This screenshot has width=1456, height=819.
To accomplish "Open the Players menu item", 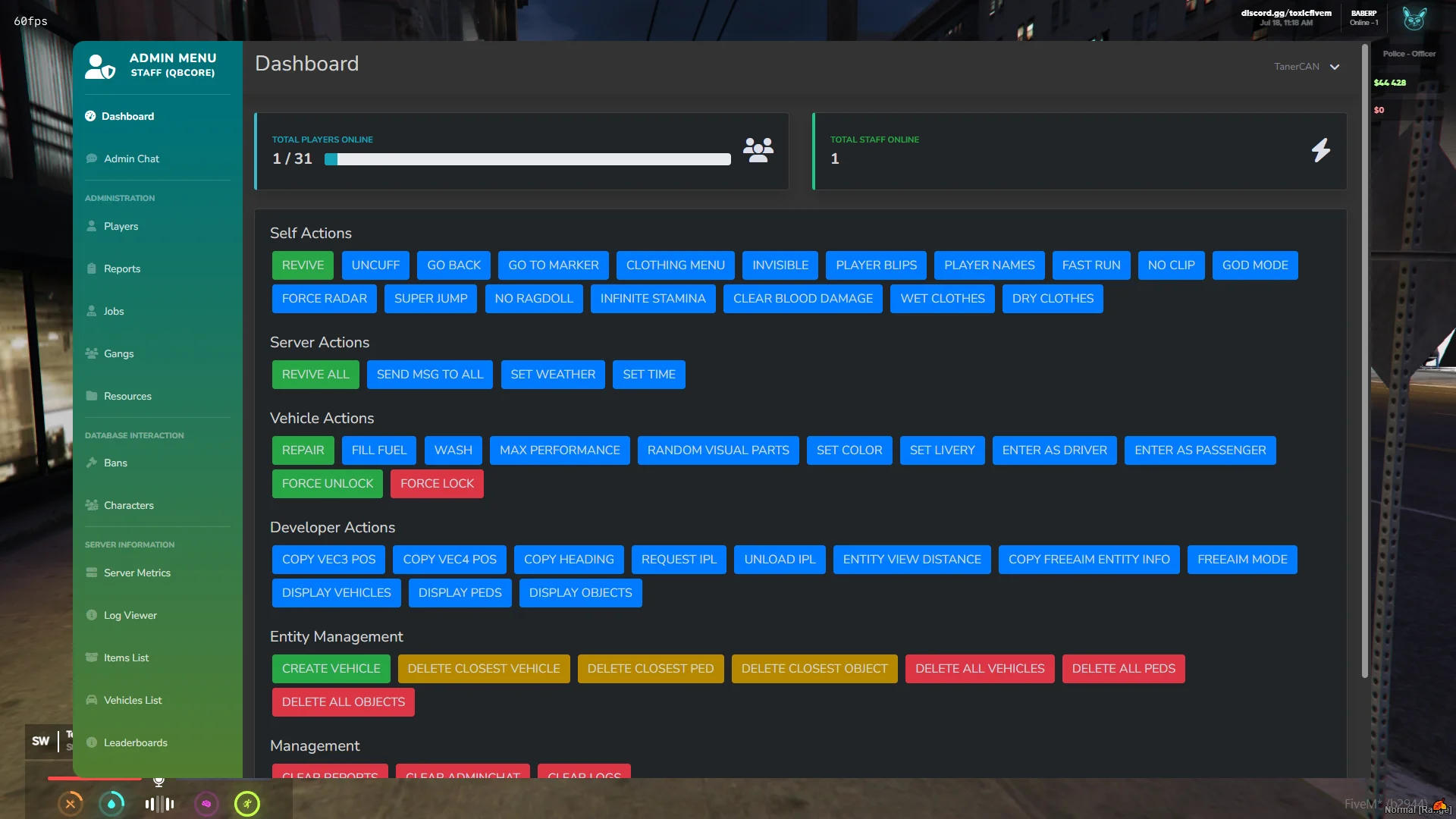I will [x=121, y=226].
